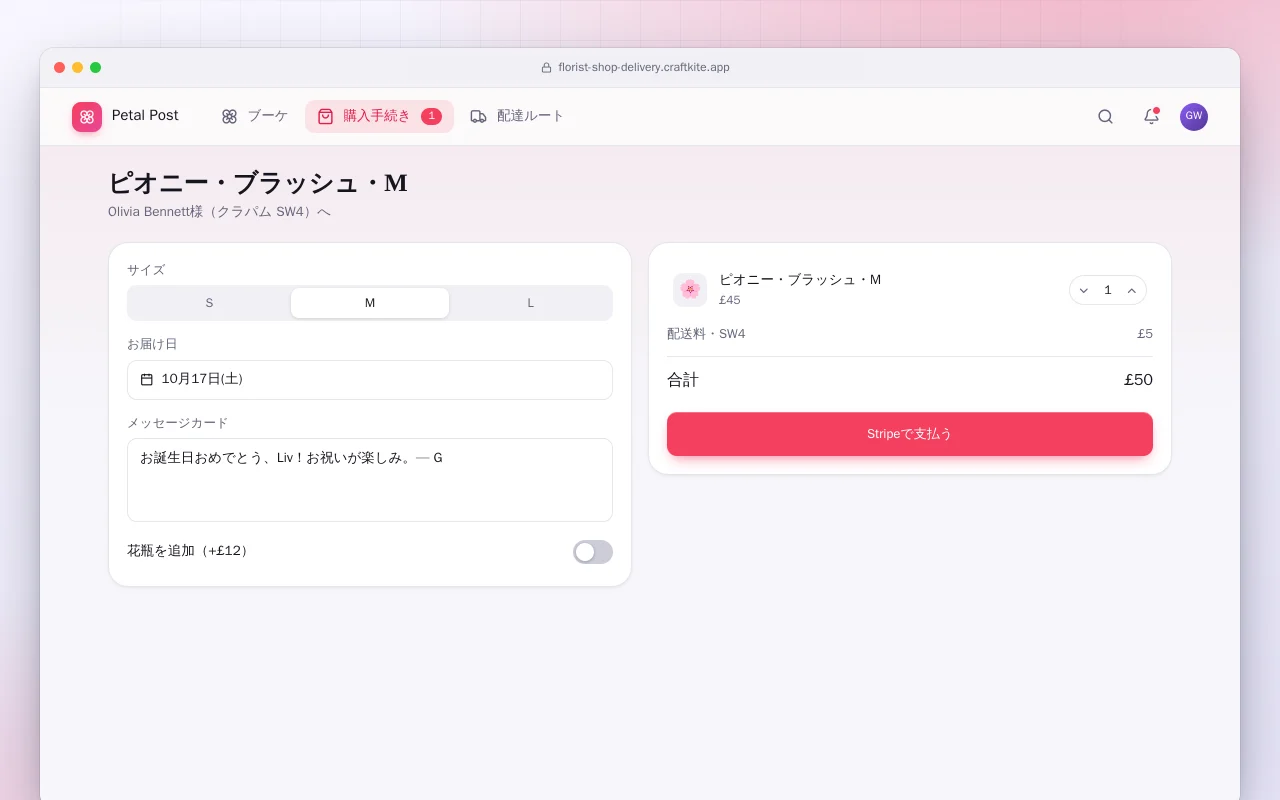Screen dimensions: 1280x800
Task: Click the Petal Post flower logo icon
Action: click(x=87, y=117)
